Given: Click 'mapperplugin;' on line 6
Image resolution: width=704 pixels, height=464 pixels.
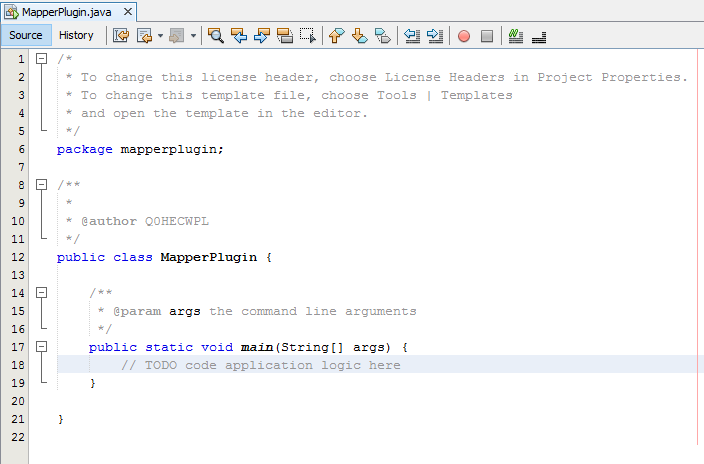Looking at the screenshot, I should point(172,149).
